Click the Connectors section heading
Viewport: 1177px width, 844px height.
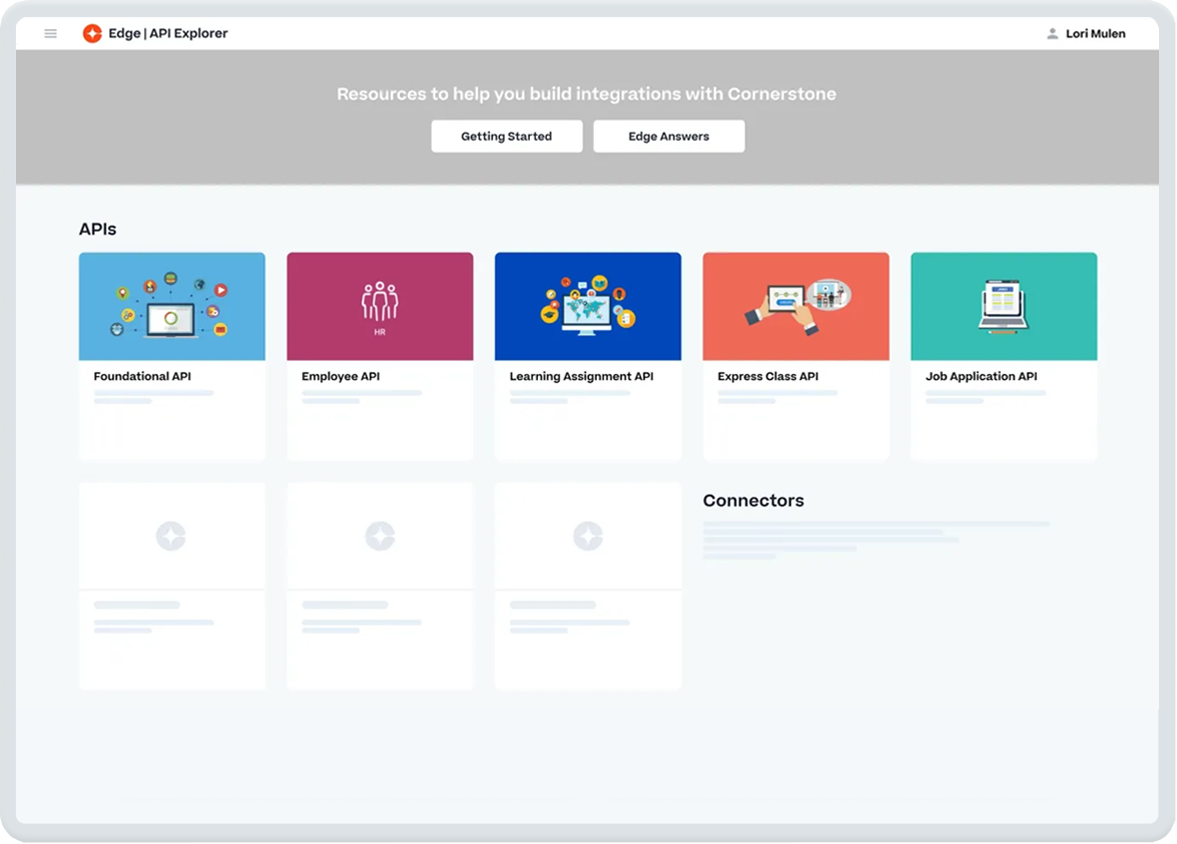click(x=753, y=500)
